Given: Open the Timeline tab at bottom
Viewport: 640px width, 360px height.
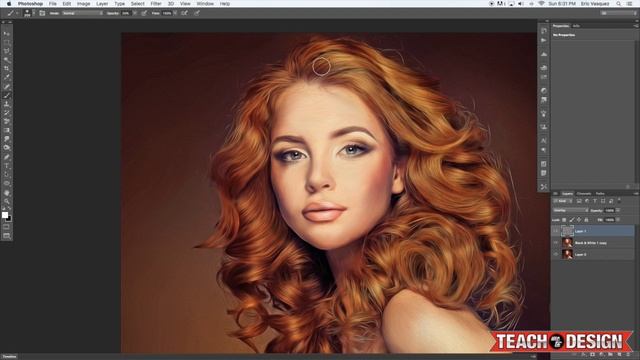Looking at the screenshot, I should [9, 356].
